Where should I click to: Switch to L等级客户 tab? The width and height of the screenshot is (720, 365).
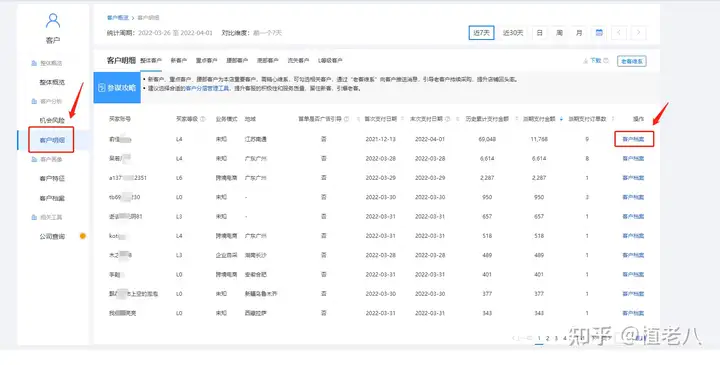click(x=330, y=61)
